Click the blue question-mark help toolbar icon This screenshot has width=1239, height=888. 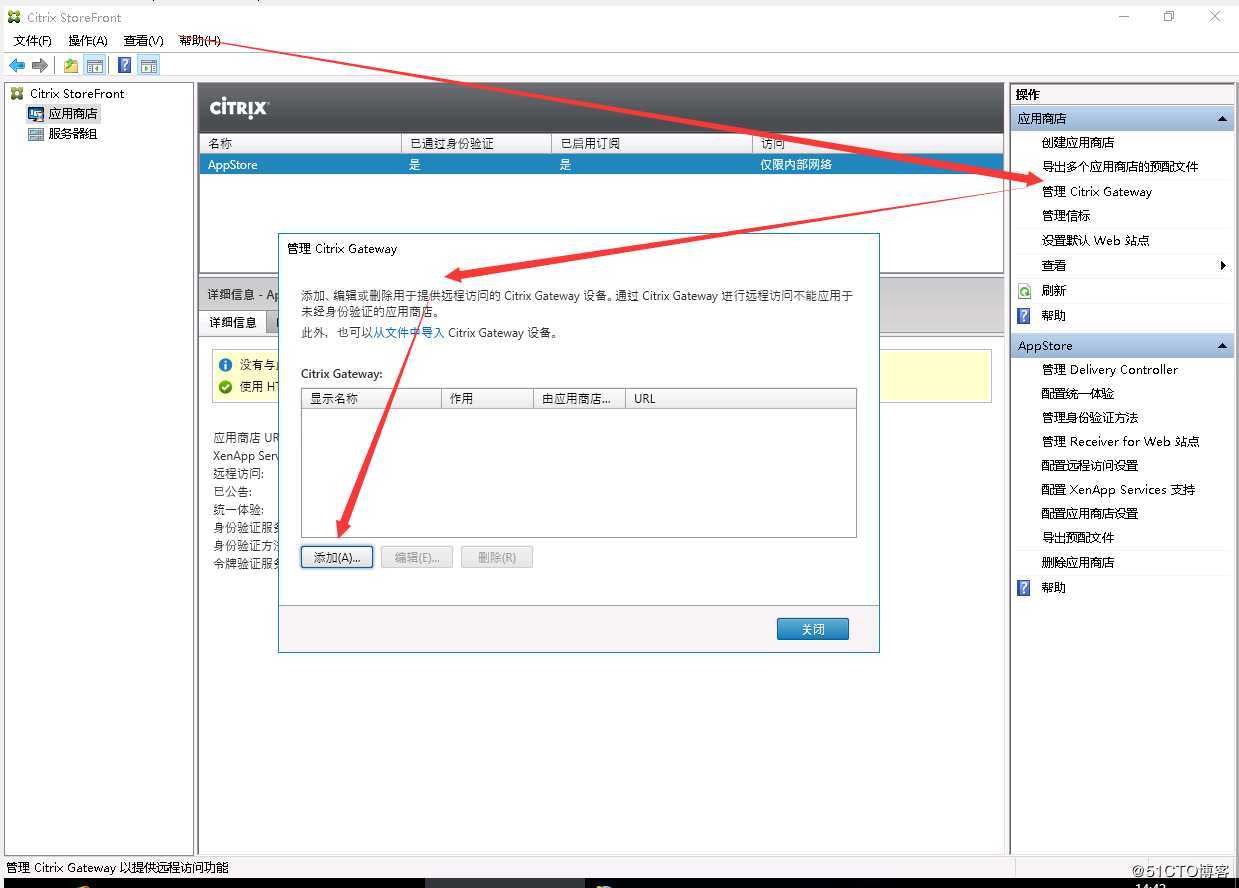125,66
